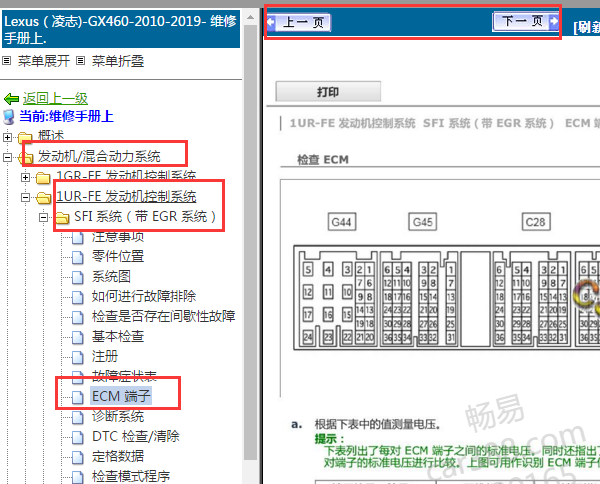Image resolution: width=600 pixels, height=484 pixels.
Task: Select SFI 系统（带 EGR 系统）folder
Action: coord(145,217)
